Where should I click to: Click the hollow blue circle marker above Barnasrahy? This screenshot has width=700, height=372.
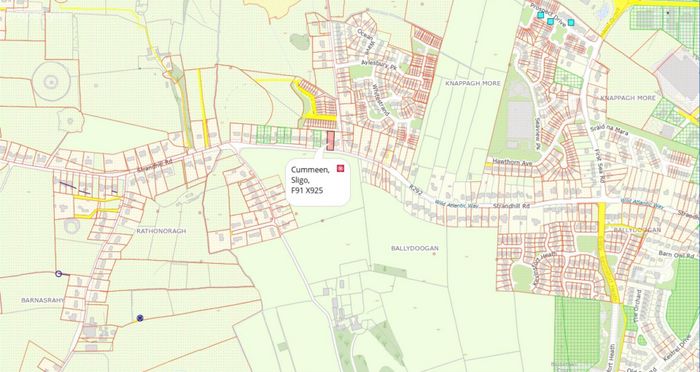point(58,273)
